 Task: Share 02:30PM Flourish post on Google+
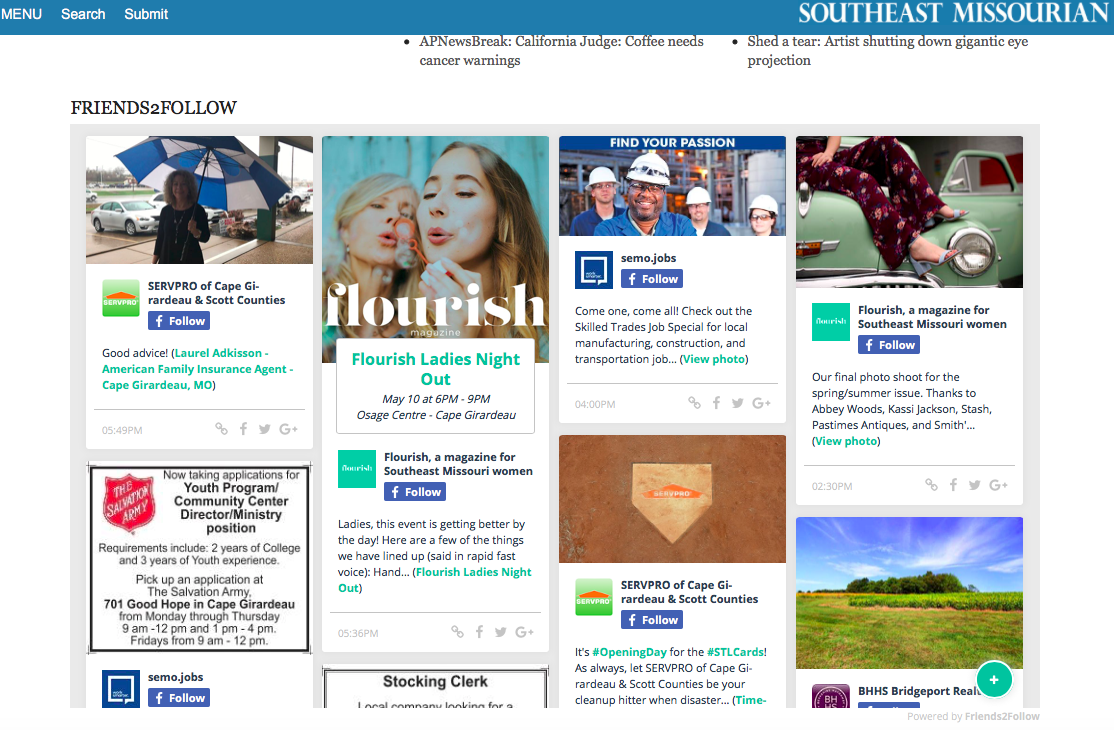(x=998, y=484)
